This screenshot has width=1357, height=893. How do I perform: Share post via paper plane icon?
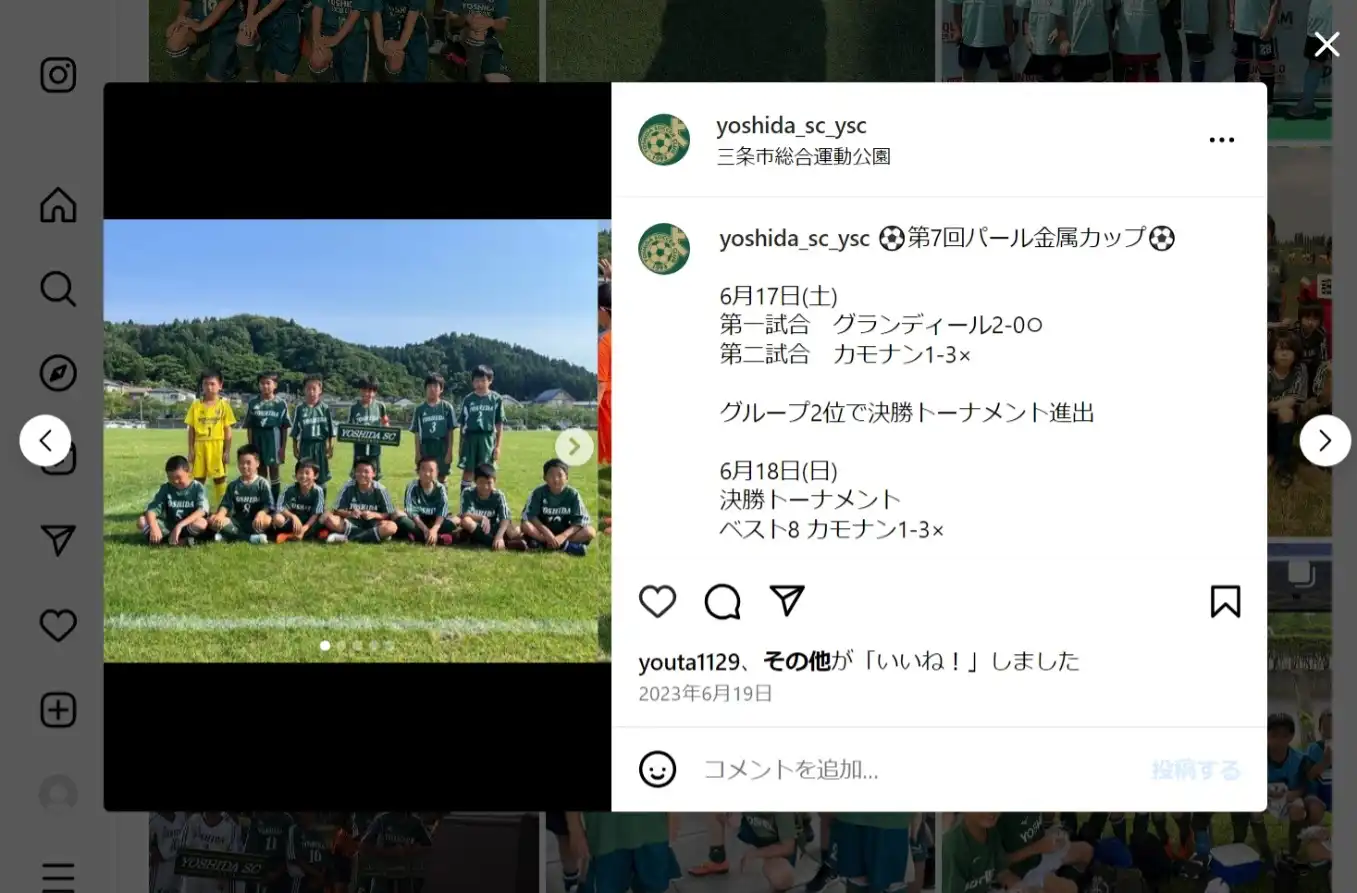[787, 600]
